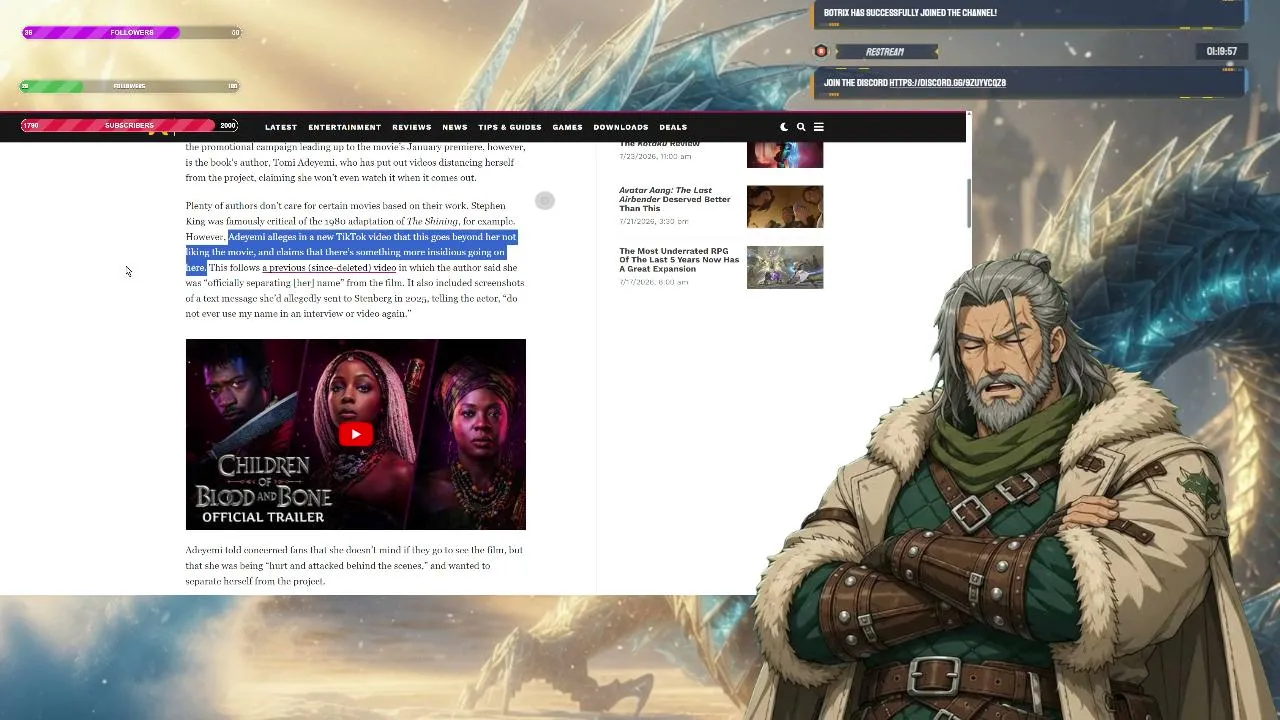The width and height of the screenshot is (1280, 720).
Task: Go to the LATEST section
Action: point(281,127)
